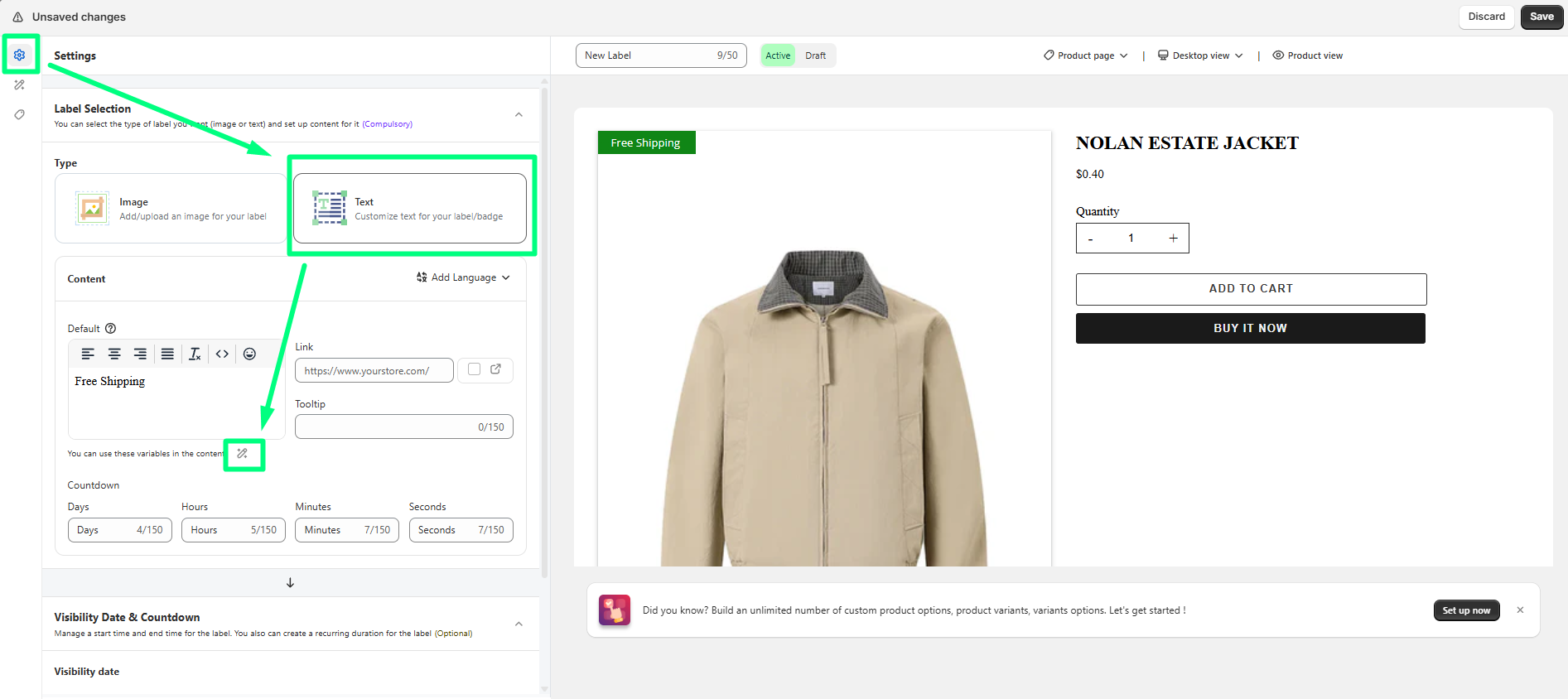This screenshot has height=699, width=1568.
Task: Align label text to the left
Action: coord(88,354)
